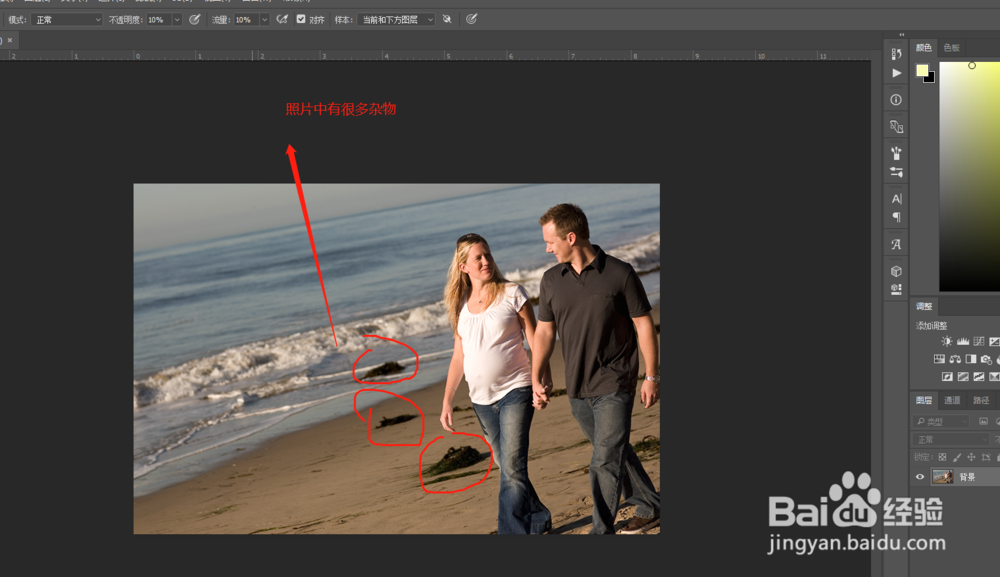Viewport: 1000px width, 577px height.
Task: Switch to the 图层 tab
Action: [923, 400]
